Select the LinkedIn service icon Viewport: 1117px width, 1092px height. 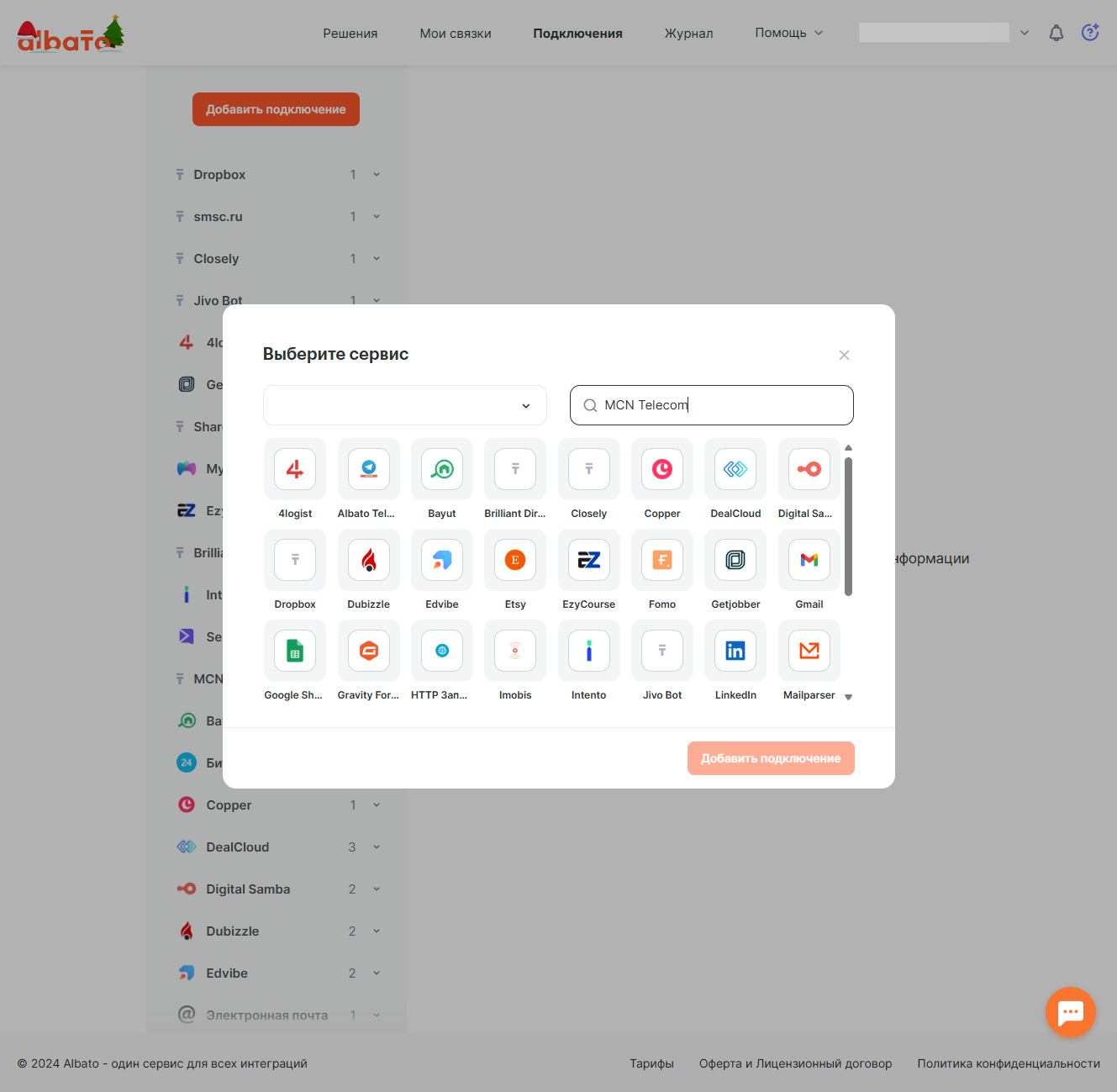pyautogui.click(x=735, y=651)
